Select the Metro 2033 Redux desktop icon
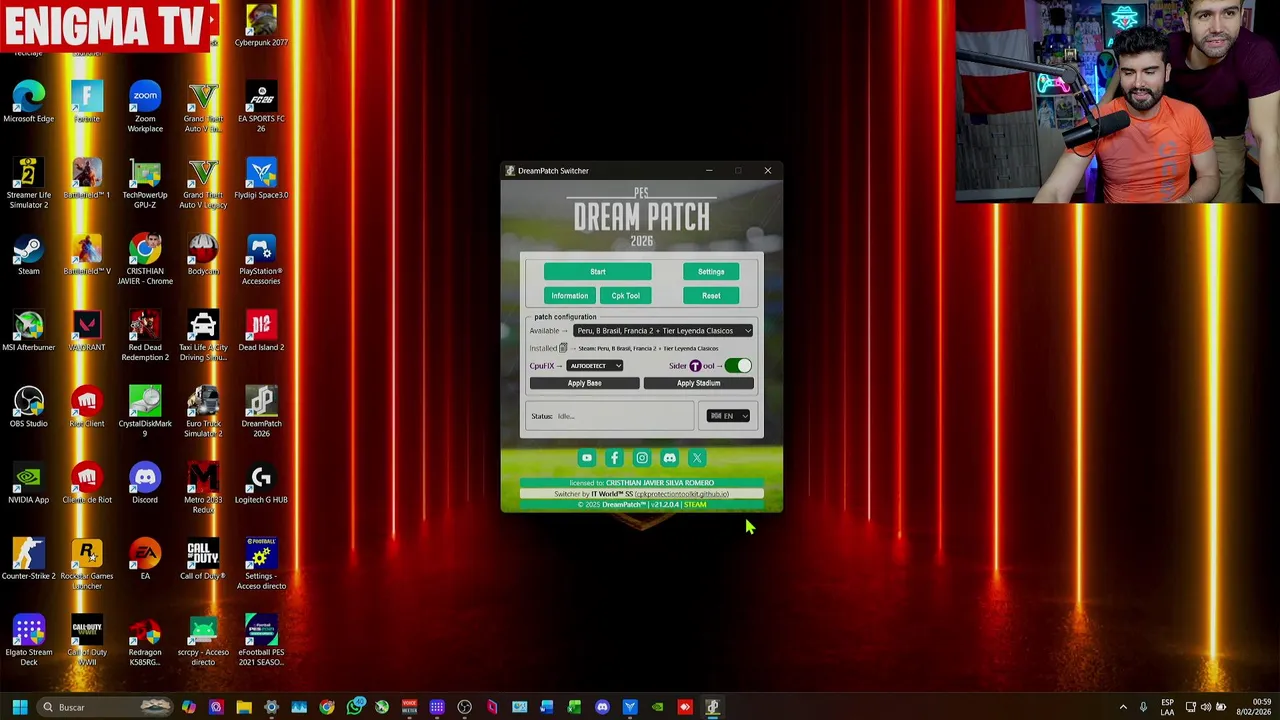Viewport: 1280px width, 720px height. pyautogui.click(x=203, y=487)
